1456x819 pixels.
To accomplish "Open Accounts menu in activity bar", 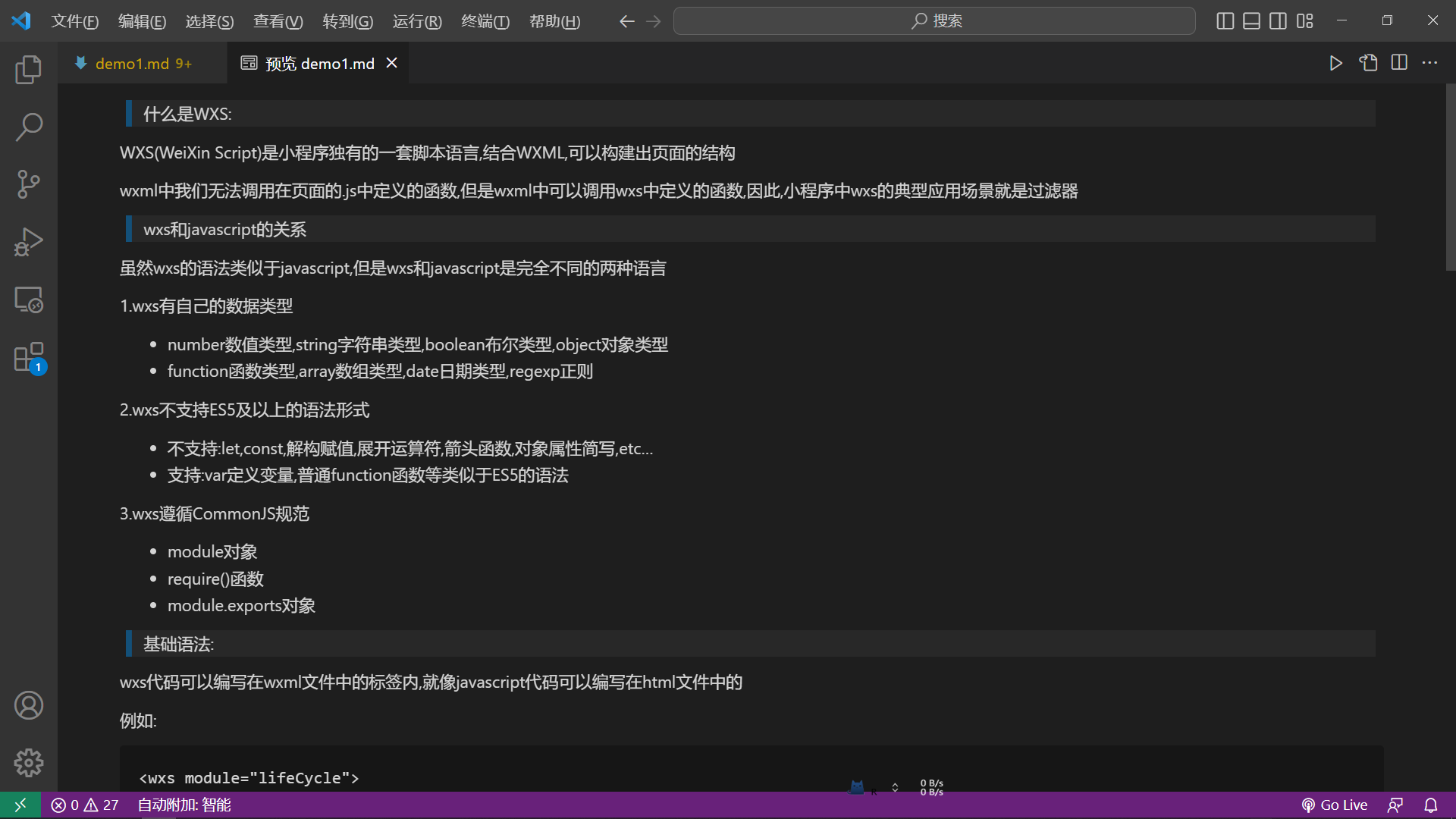I will click(29, 705).
